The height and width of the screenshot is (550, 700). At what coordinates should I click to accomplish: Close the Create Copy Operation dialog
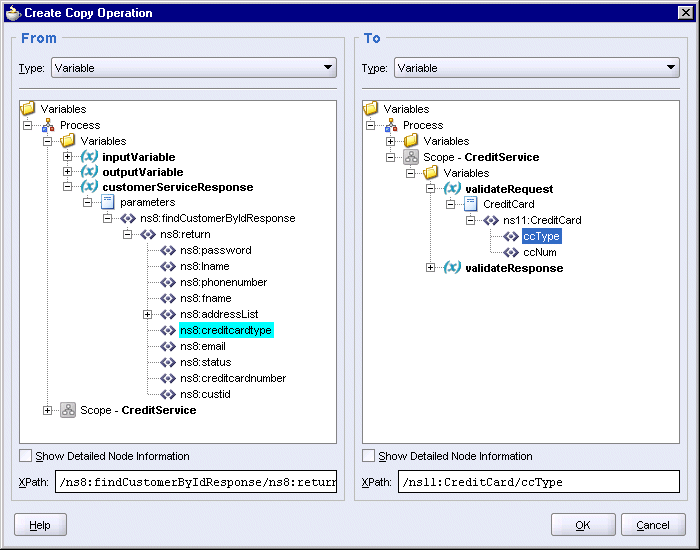click(x=686, y=12)
